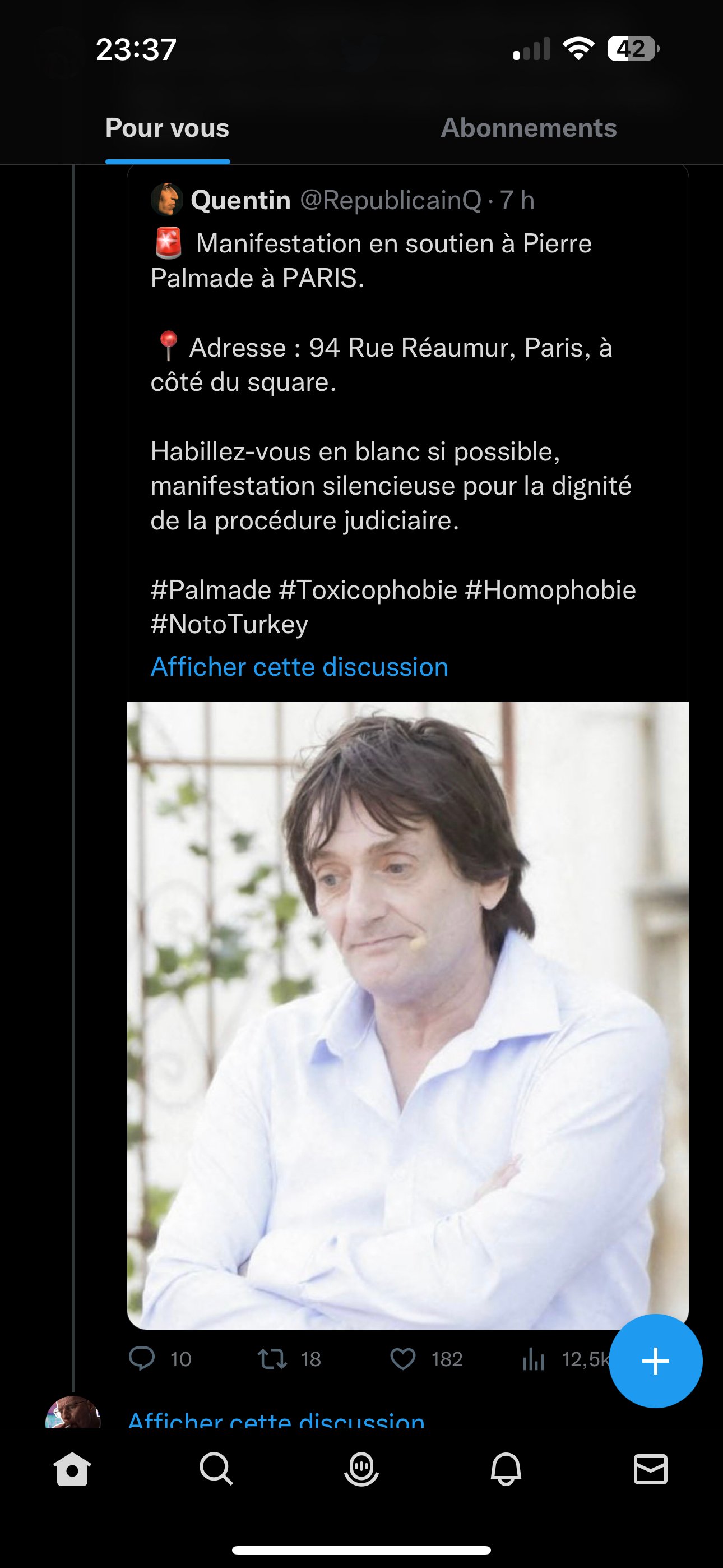Image resolution: width=723 pixels, height=1568 pixels.
Task: Open the Messages envelope icon
Action: click(x=651, y=1470)
